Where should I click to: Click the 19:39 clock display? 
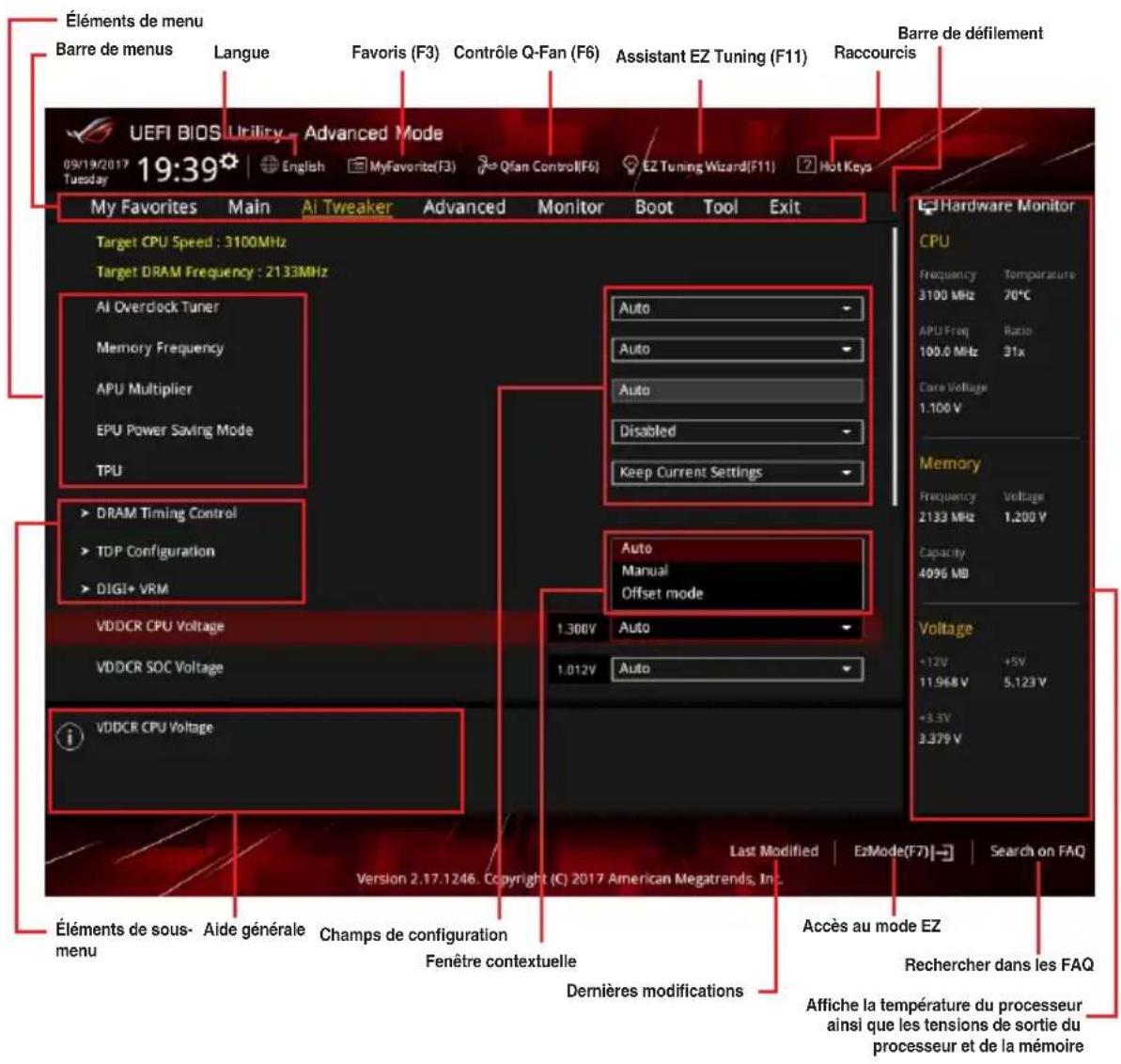[x=177, y=170]
